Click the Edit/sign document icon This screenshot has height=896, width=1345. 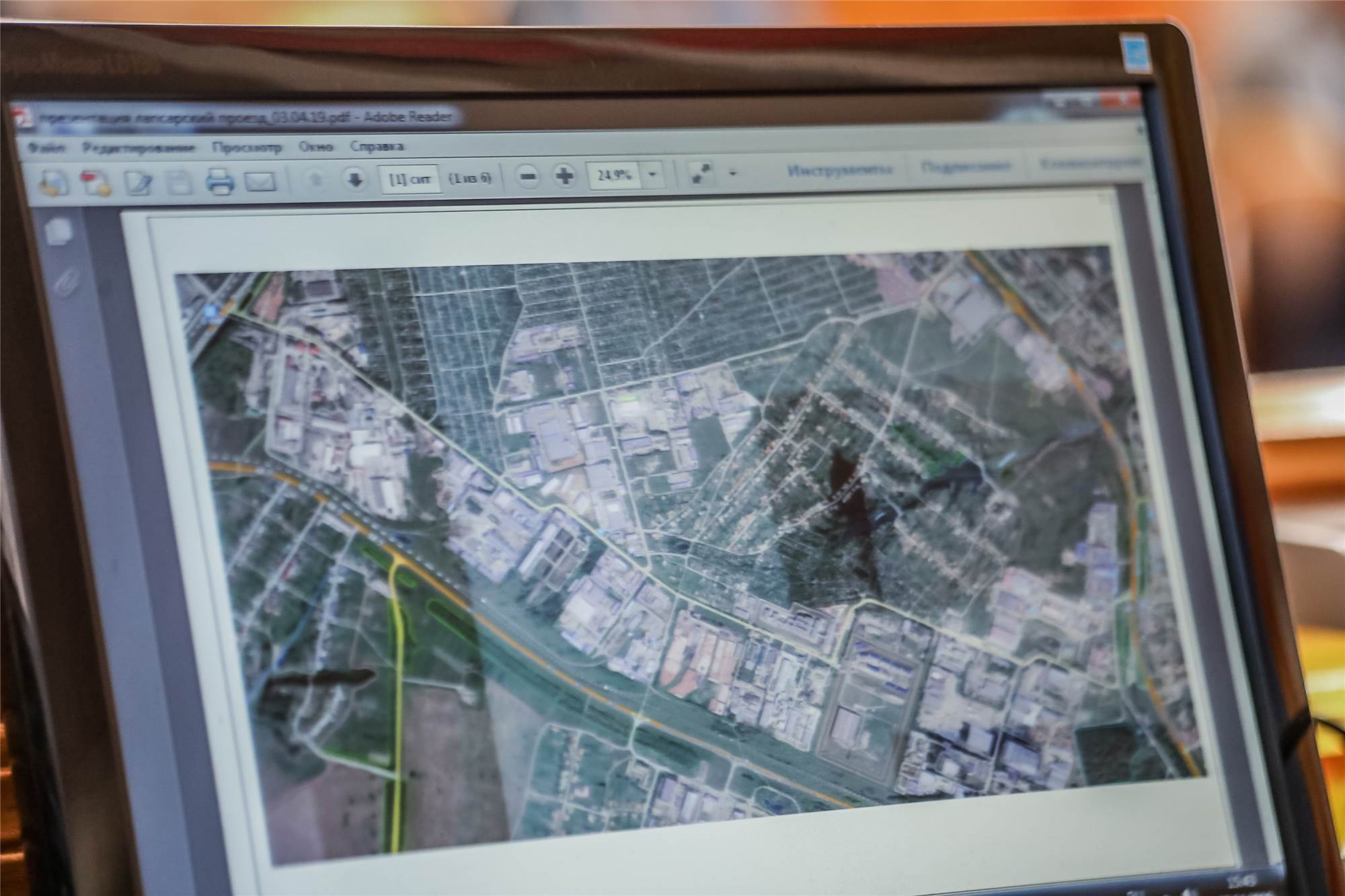(x=139, y=183)
